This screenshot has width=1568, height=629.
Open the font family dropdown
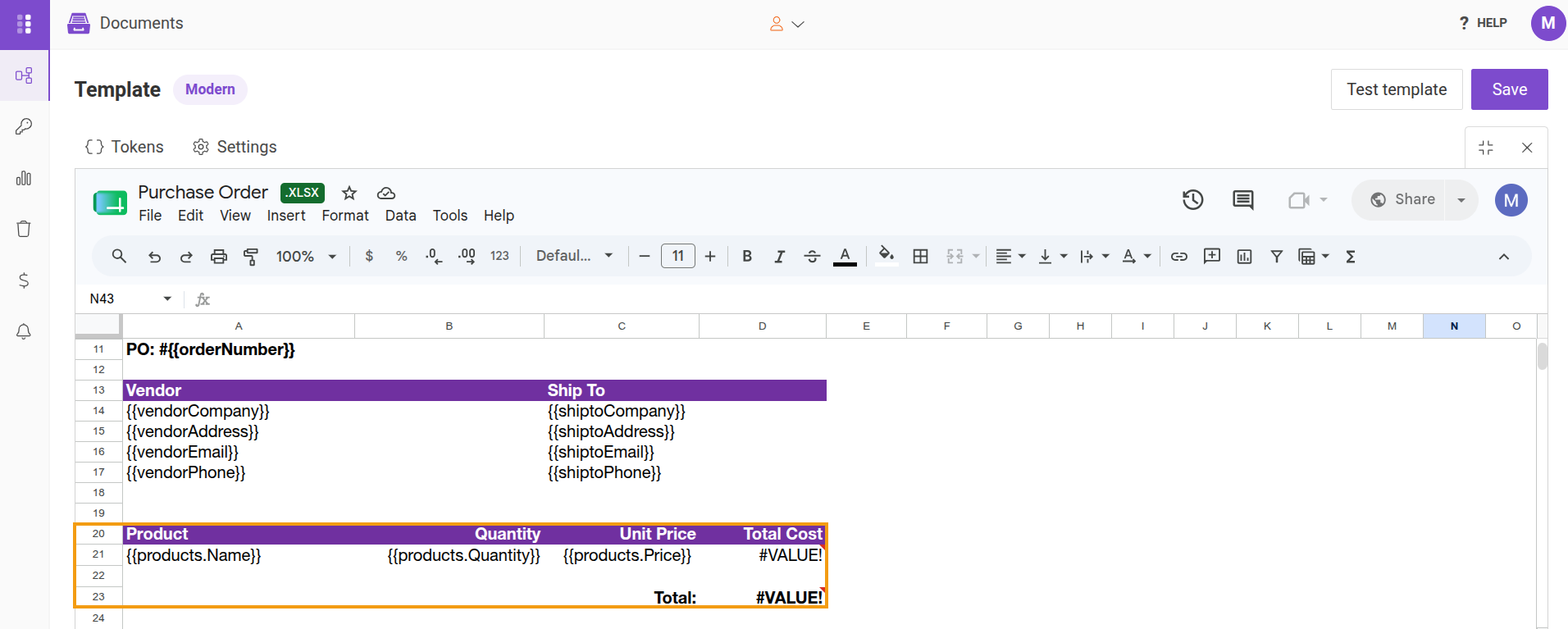click(574, 256)
